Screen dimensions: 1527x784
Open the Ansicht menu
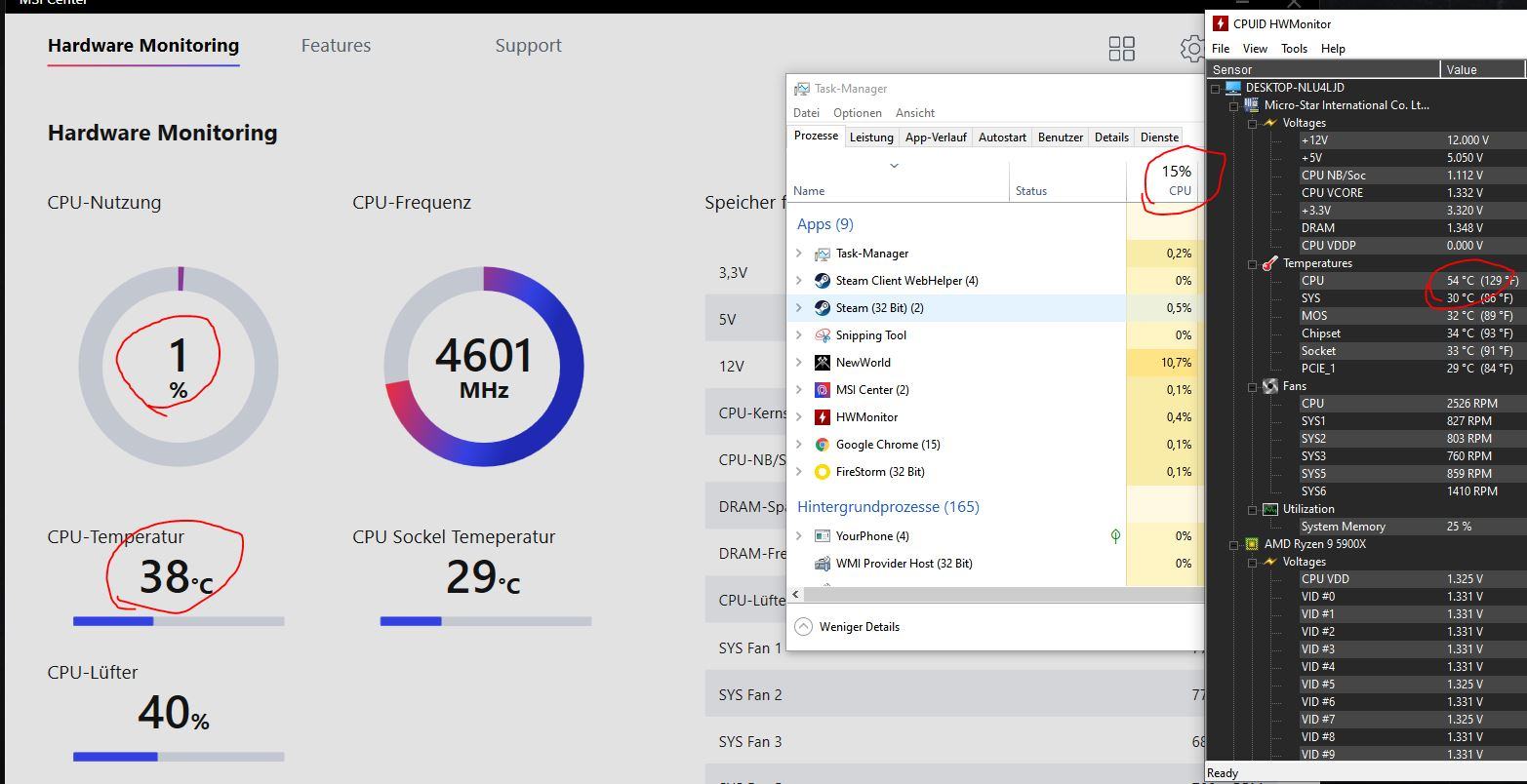pos(914,113)
